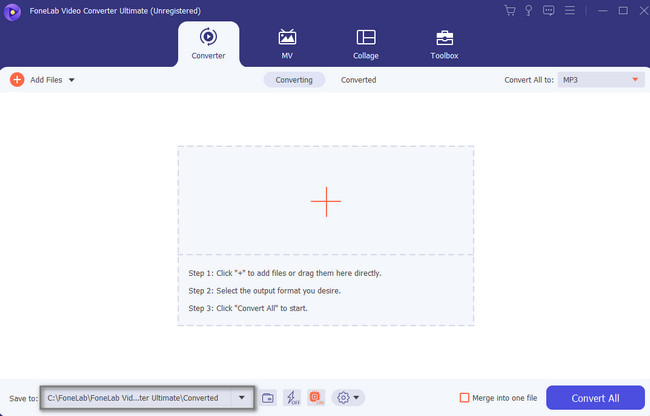Open the Convert All to MP3 dropdown
The image size is (650, 416).
click(601, 80)
